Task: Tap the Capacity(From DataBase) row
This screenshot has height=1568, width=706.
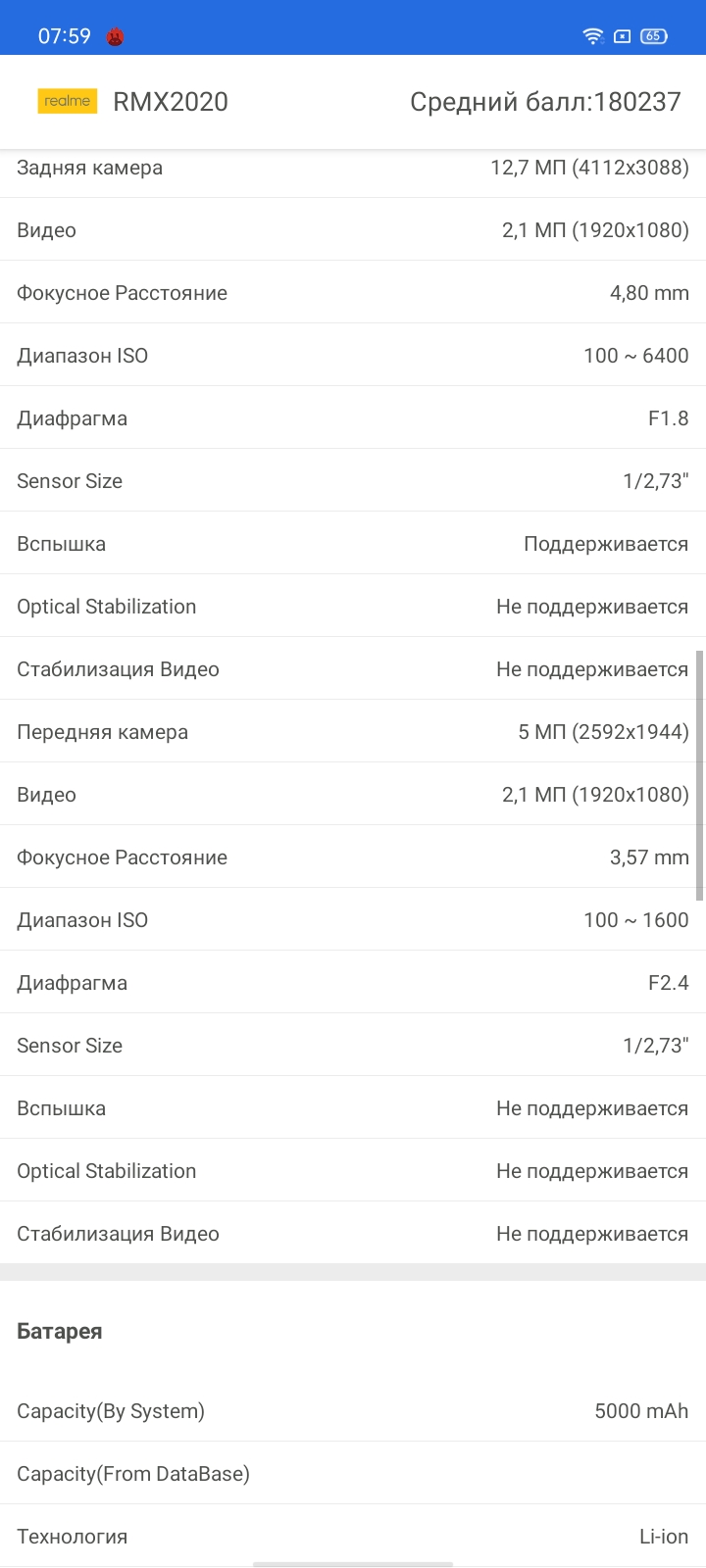Action: tap(353, 1473)
